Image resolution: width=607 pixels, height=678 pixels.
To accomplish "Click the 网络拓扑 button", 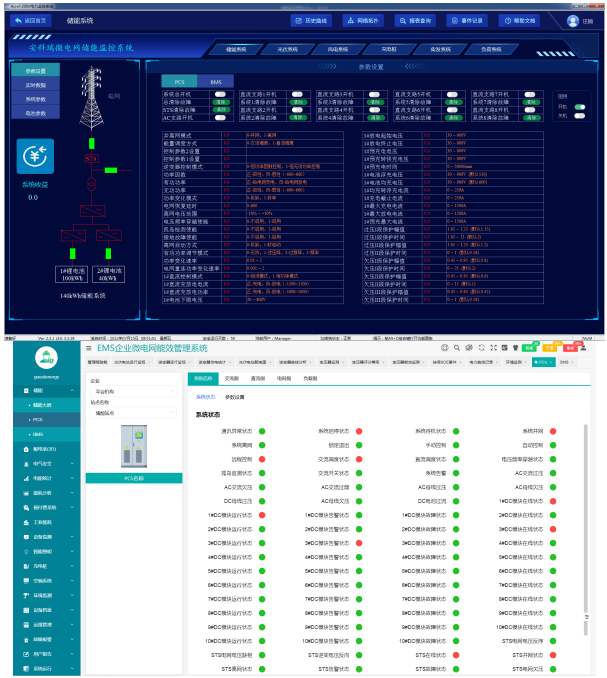I will click(x=363, y=21).
